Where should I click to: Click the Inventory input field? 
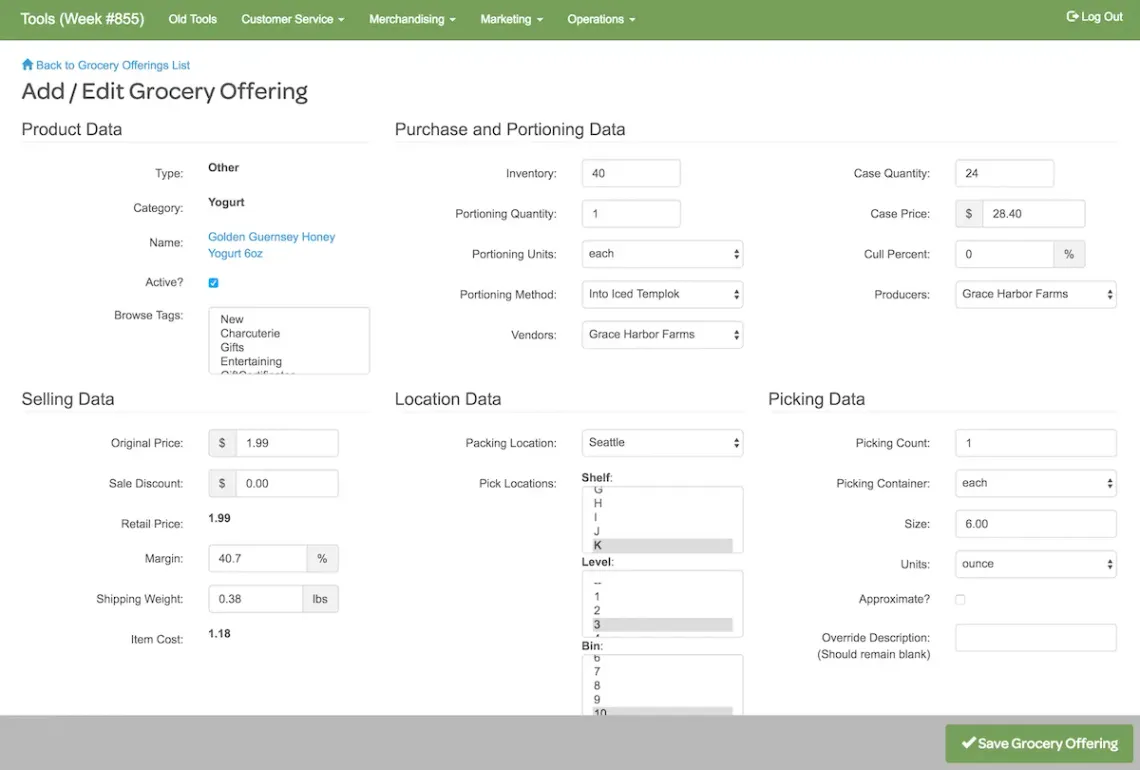(631, 173)
